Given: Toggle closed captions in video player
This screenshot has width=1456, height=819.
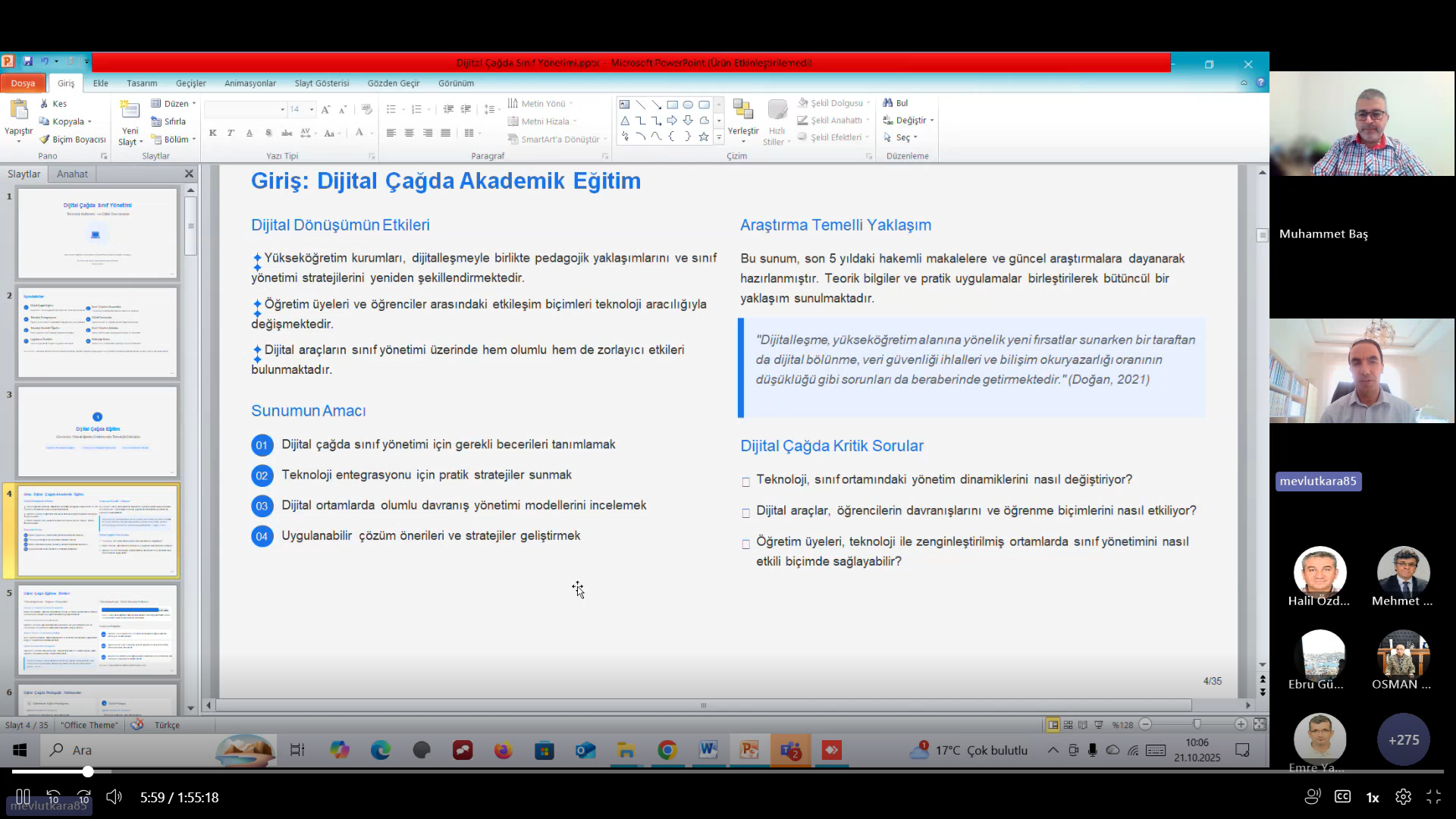Looking at the screenshot, I should click(x=1342, y=797).
